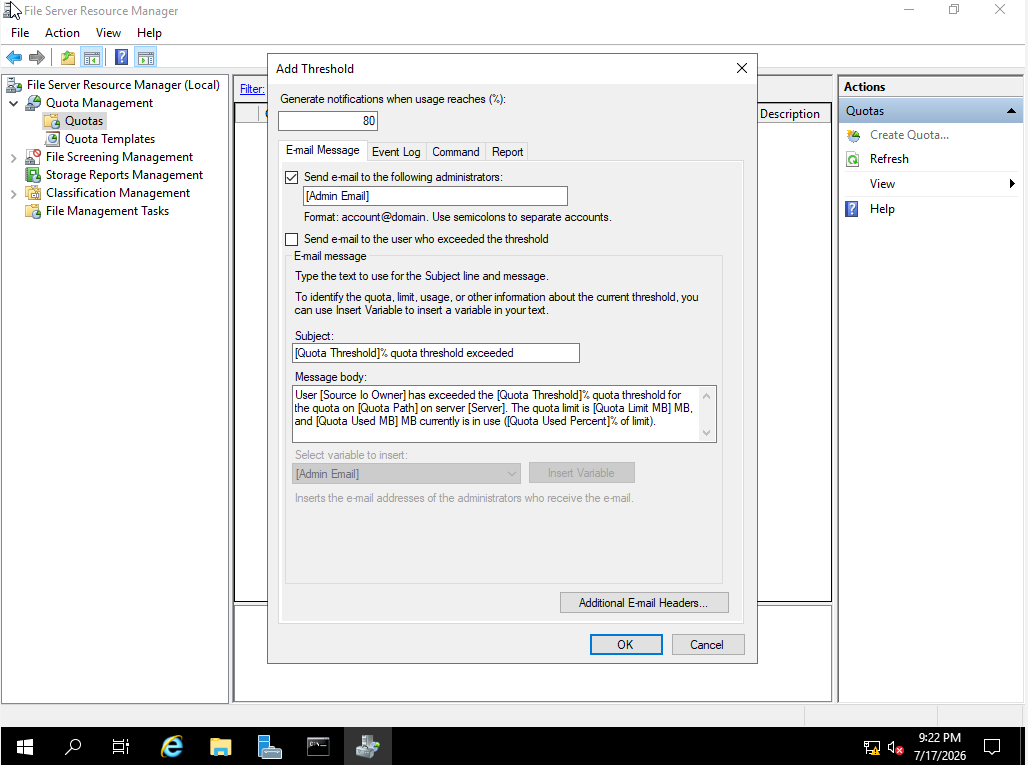The height and width of the screenshot is (765, 1028).
Task: Click the blue Help toolbar icon
Action: click(121, 58)
